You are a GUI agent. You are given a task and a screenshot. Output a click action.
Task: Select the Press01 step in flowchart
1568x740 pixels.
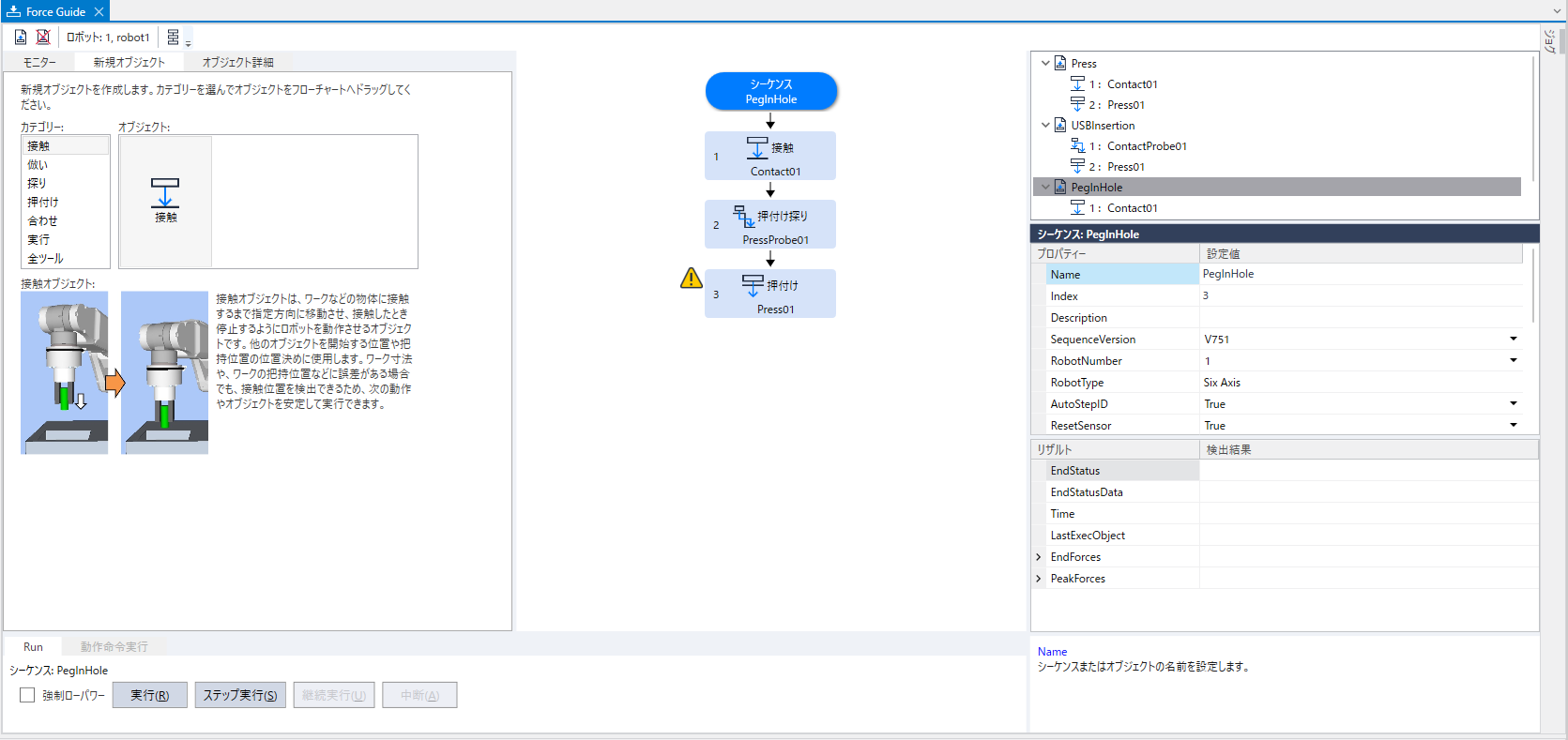click(x=770, y=294)
